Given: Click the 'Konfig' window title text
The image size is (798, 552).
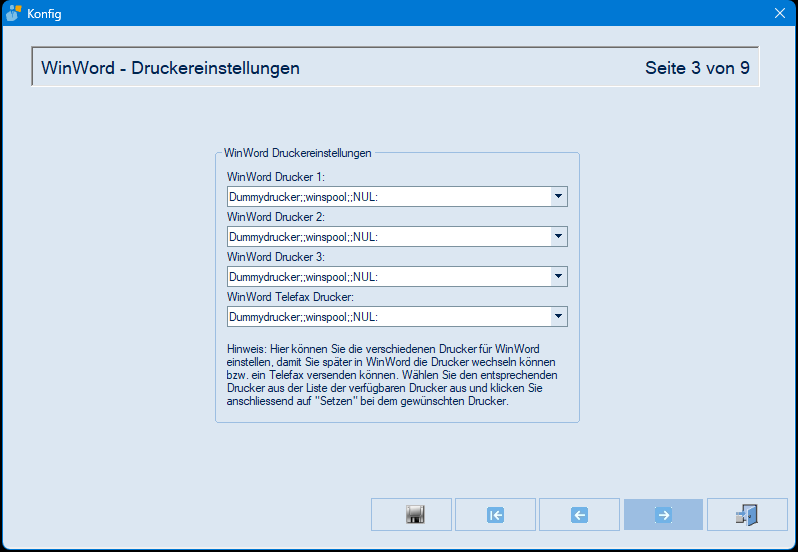Looking at the screenshot, I should pos(44,14).
